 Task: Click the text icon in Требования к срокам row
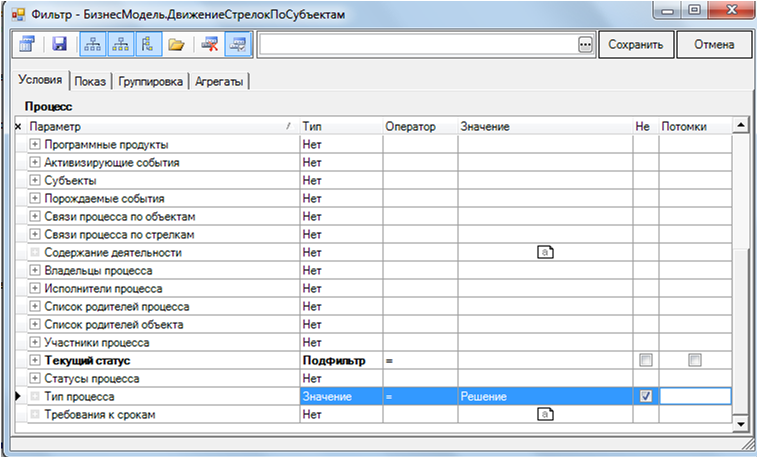(545, 414)
